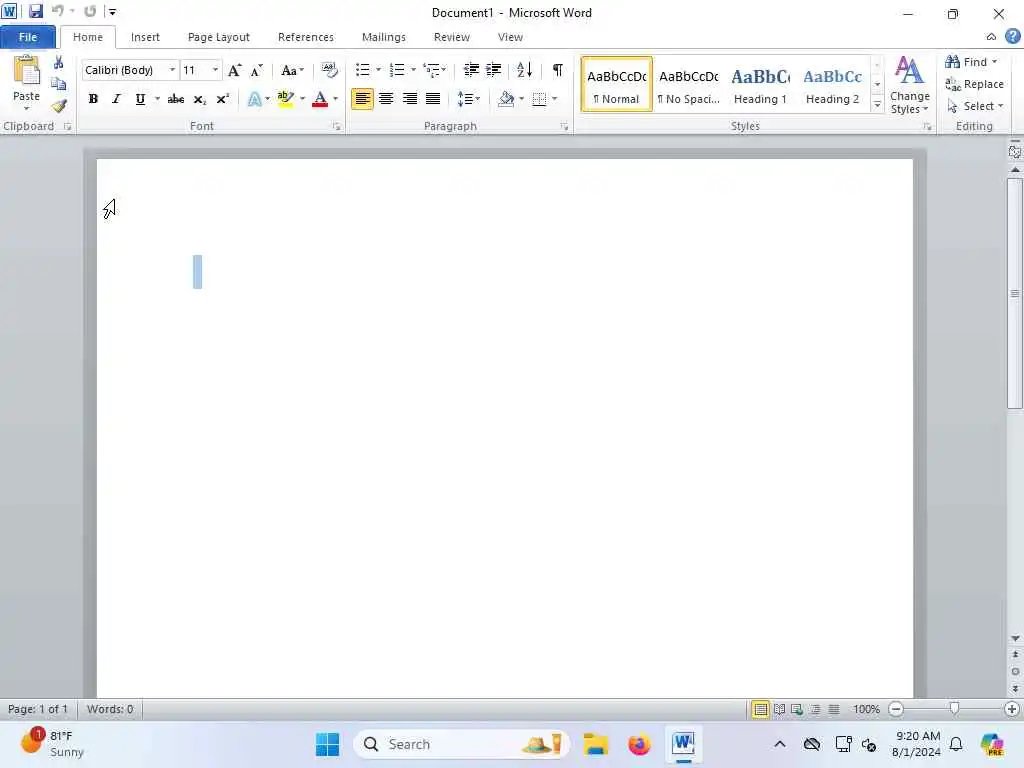Toggle Italic formatting
Viewport: 1024px width, 768px height.
coord(116,99)
